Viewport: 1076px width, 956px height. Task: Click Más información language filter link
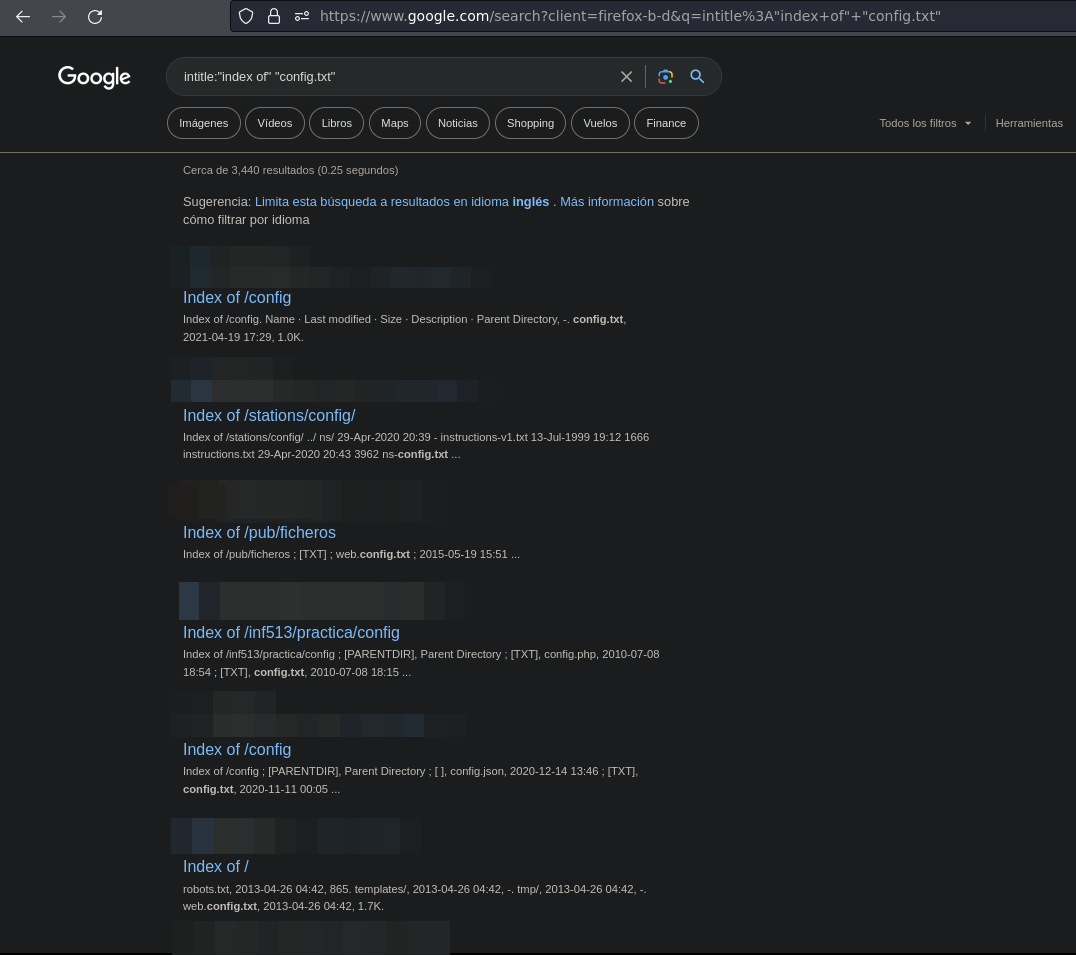tap(606, 201)
